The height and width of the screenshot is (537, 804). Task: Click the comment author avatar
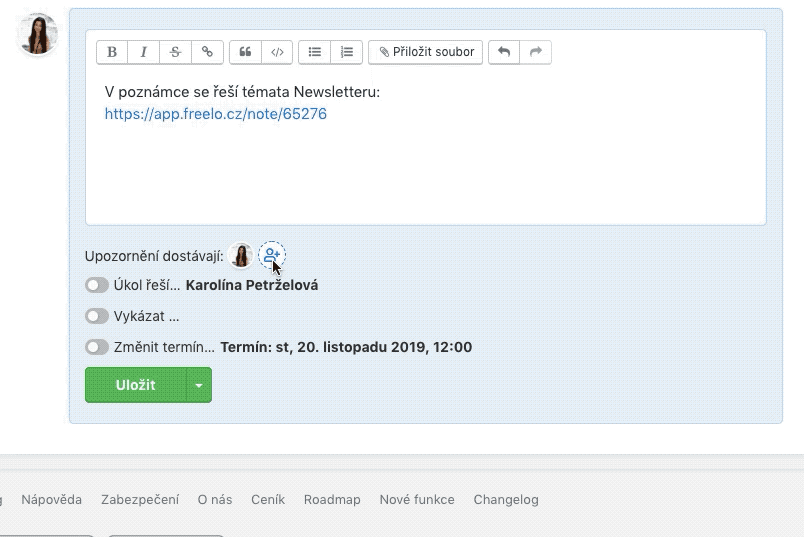[37, 34]
